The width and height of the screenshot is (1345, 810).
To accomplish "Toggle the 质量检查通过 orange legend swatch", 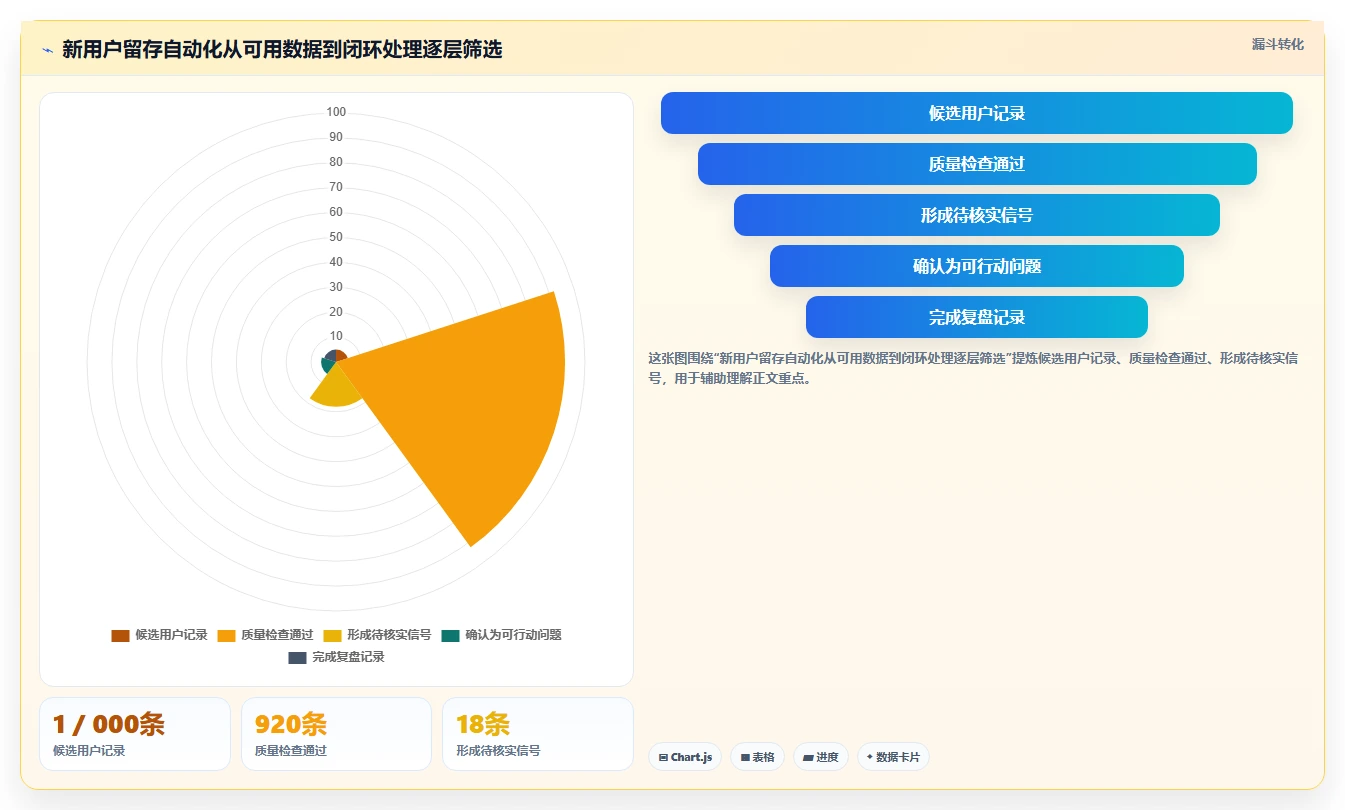I will (226, 635).
